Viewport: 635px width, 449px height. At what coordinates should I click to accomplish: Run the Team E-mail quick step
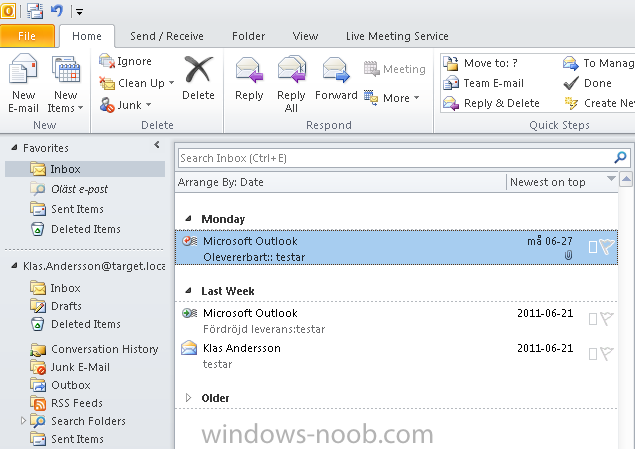pyautogui.click(x=484, y=83)
